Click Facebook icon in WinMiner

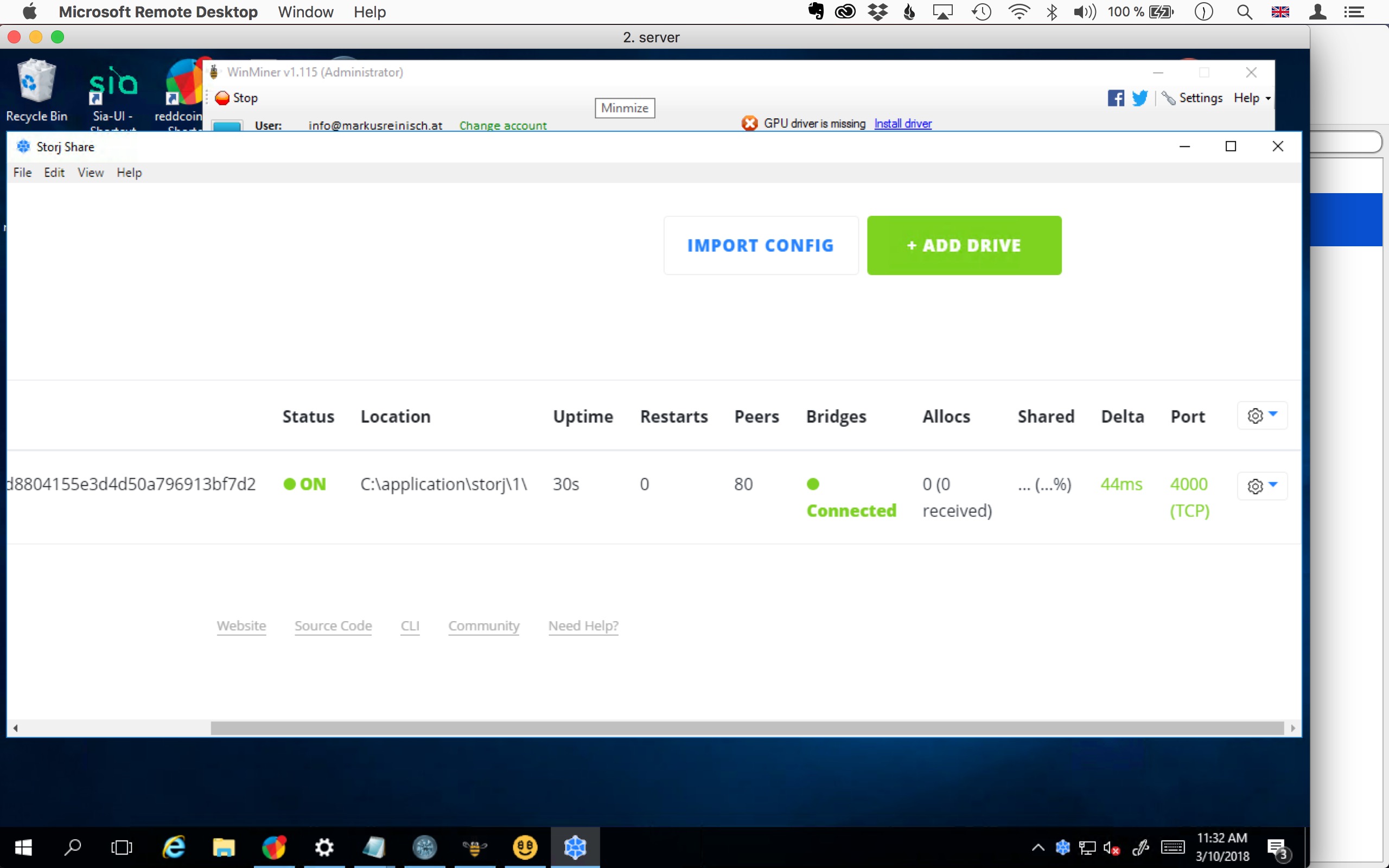click(1115, 98)
